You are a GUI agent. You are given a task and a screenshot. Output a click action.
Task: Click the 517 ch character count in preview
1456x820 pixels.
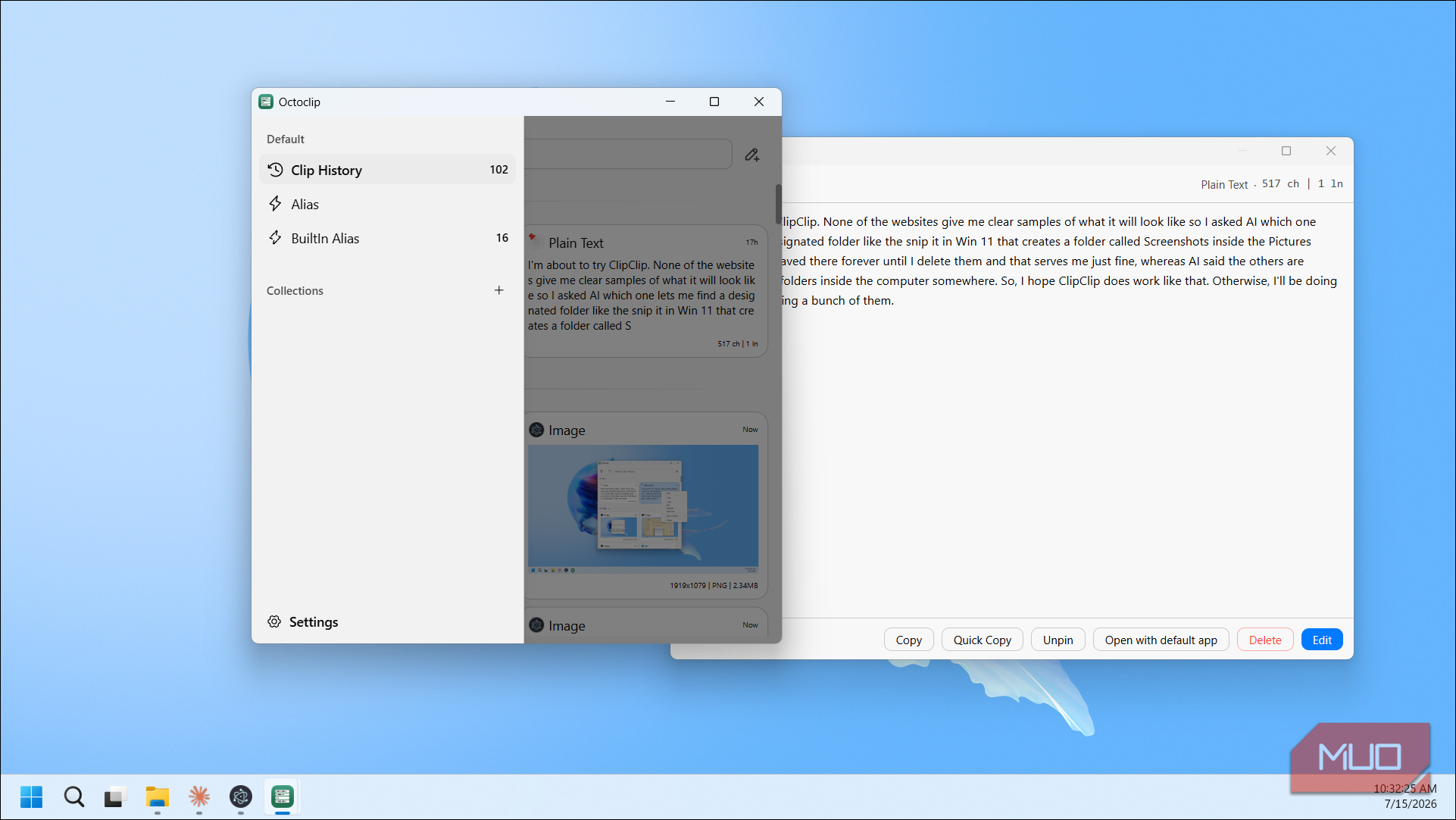point(1280,183)
